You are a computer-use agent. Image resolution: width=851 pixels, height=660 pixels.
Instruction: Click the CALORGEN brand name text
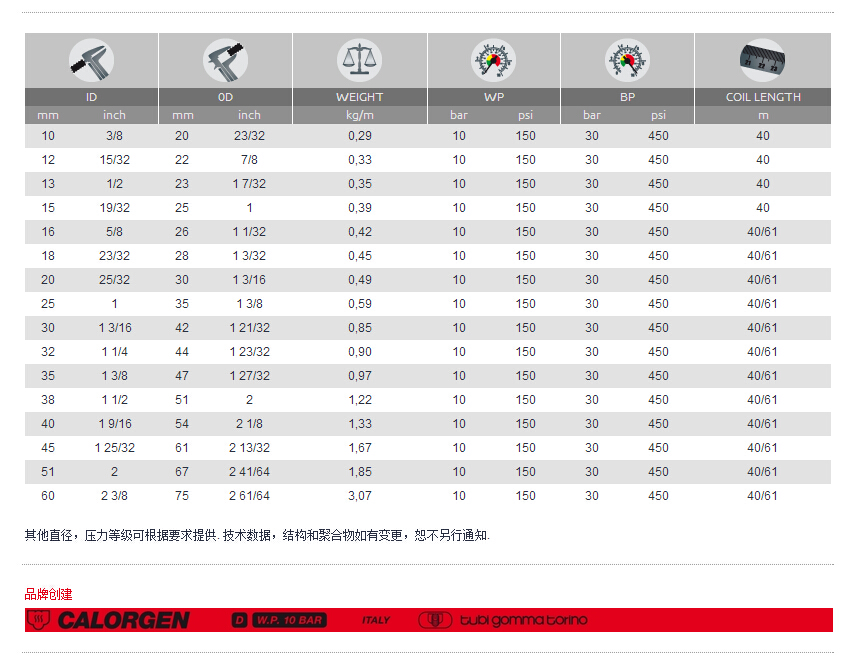(123, 620)
